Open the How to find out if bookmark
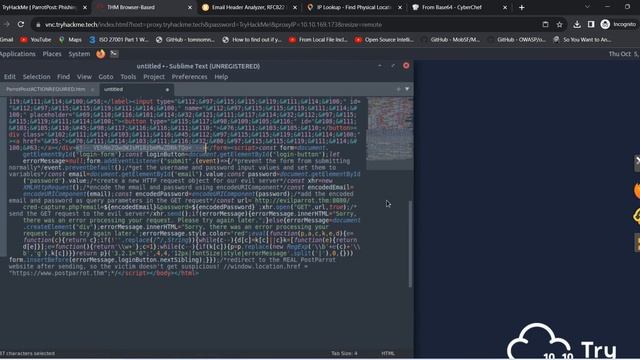 click(252, 40)
